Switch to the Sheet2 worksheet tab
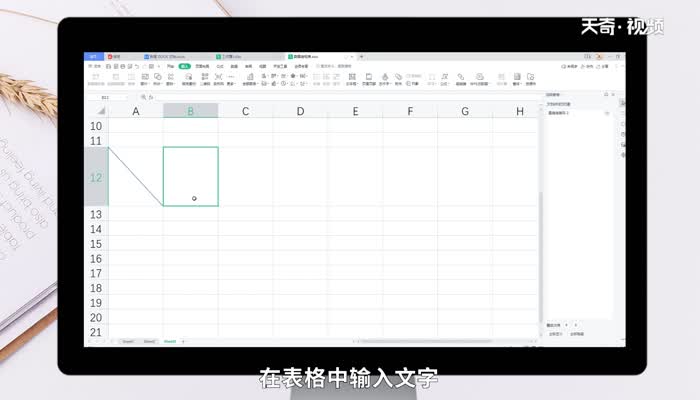This screenshot has height=400, width=700. point(149,342)
